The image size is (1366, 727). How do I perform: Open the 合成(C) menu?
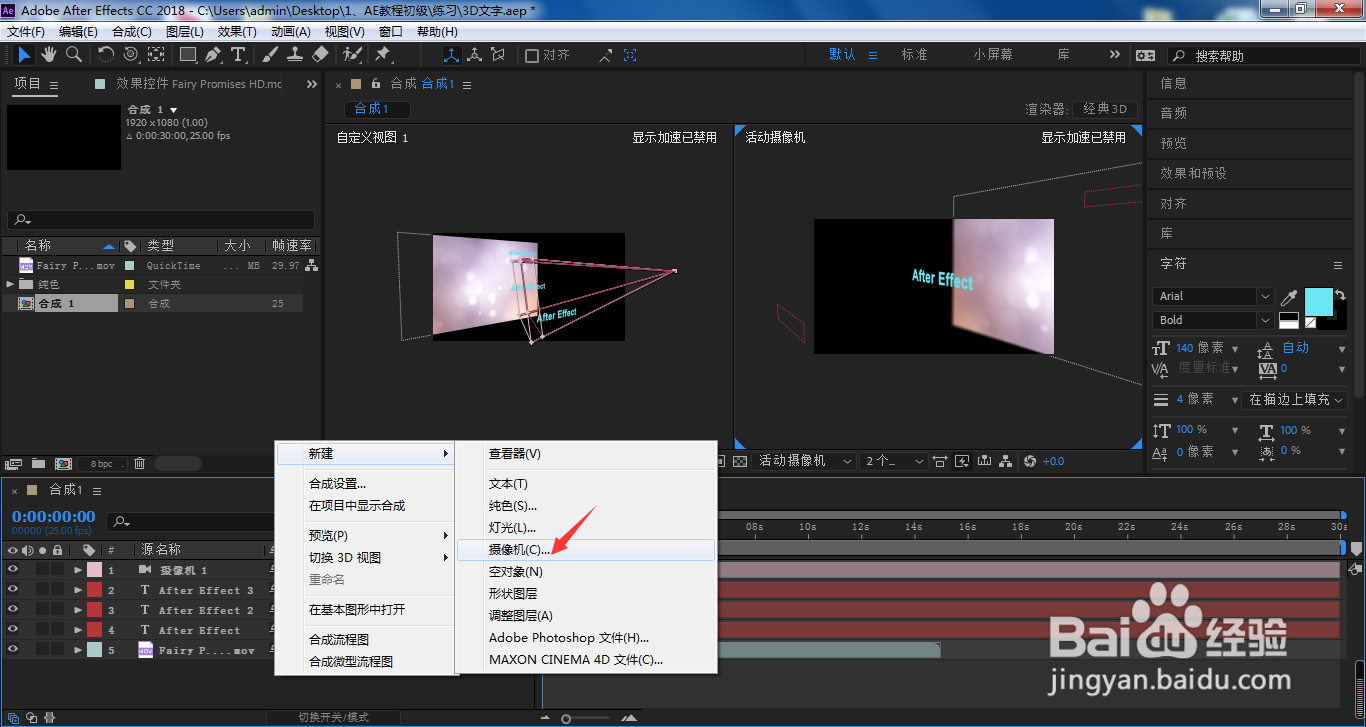pyautogui.click(x=132, y=32)
